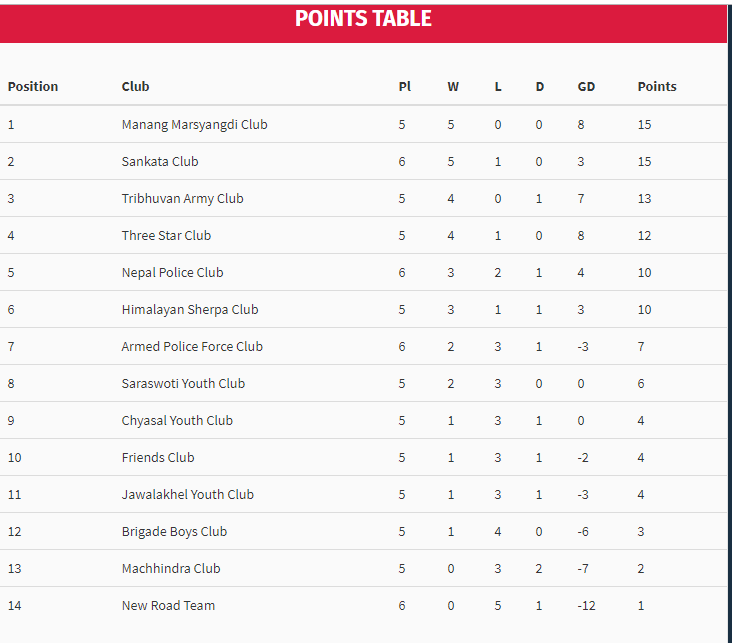
Task: Click Brigade Boys Club name
Action: pyautogui.click(x=174, y=532)
